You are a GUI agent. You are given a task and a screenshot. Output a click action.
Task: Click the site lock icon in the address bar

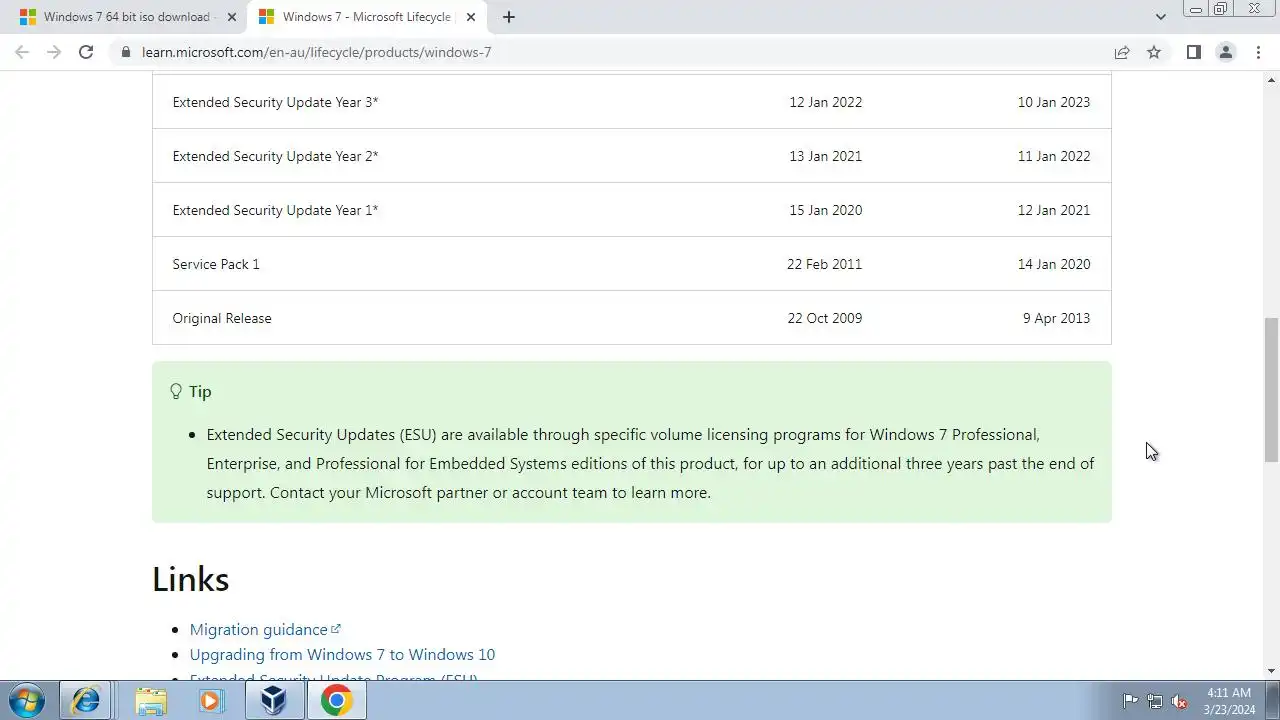(125, 52)
